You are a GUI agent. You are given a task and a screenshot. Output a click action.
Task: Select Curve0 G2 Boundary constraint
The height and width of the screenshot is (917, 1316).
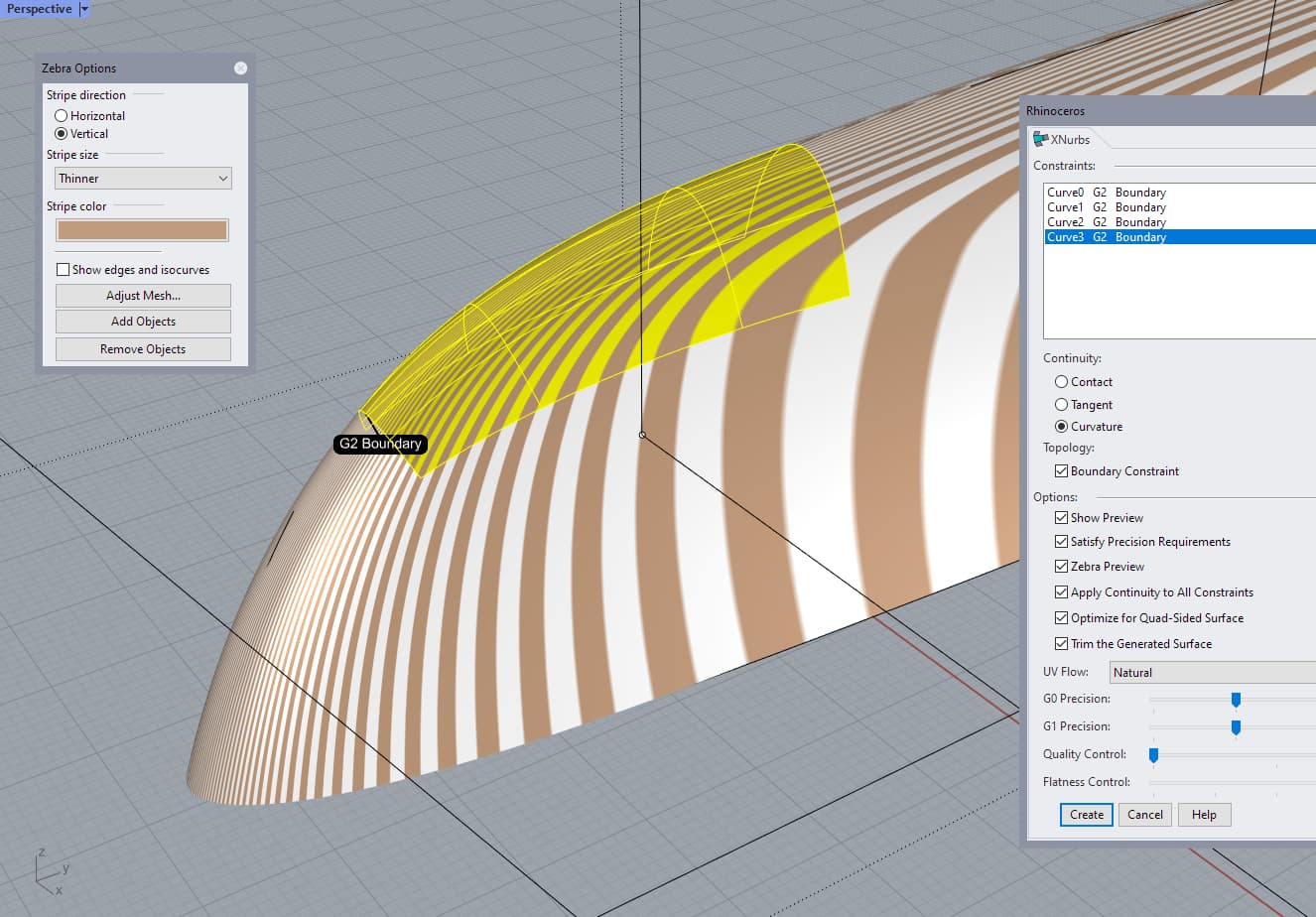pyautogui.click(x=1180, y=193)
